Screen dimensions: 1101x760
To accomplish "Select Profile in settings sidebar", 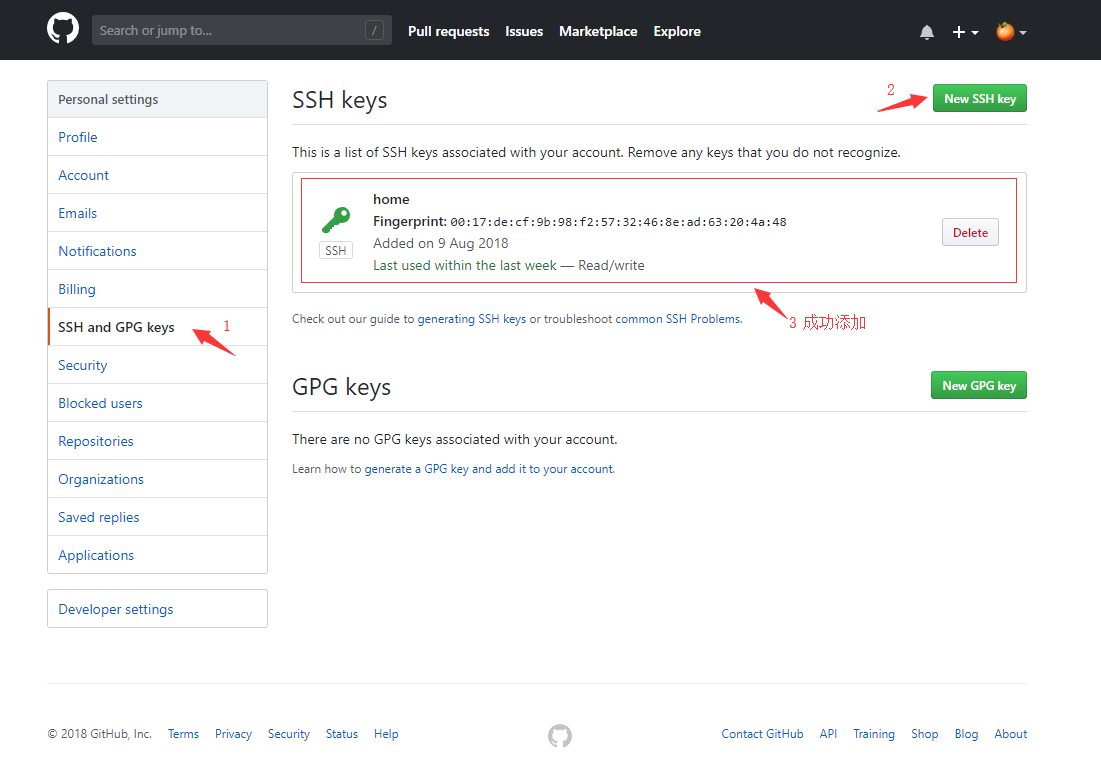I will tap(78, 137).
